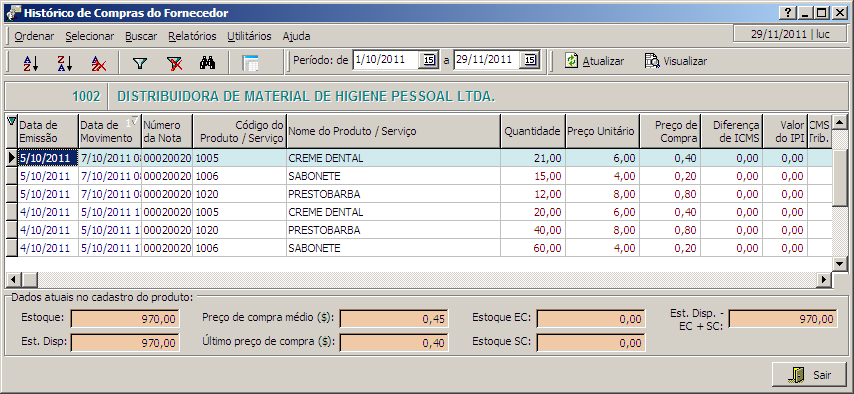Click the period end date field 29/11/2011
Image resolution: width=854 pixels, height=394 pixels.
tap(487, 60)
